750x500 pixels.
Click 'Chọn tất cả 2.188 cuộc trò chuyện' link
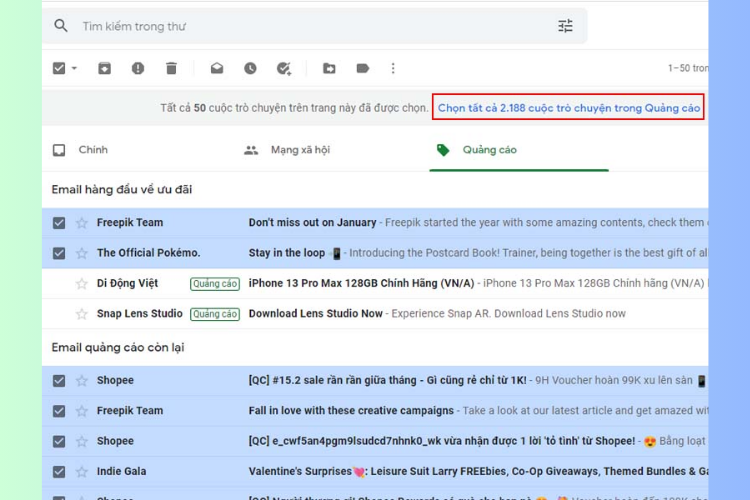point(568,108)
